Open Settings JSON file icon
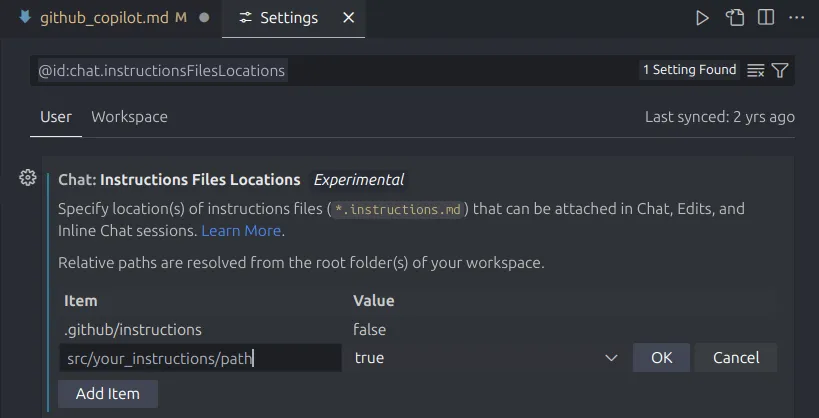The image size is (819, 418). coord(735,18)
